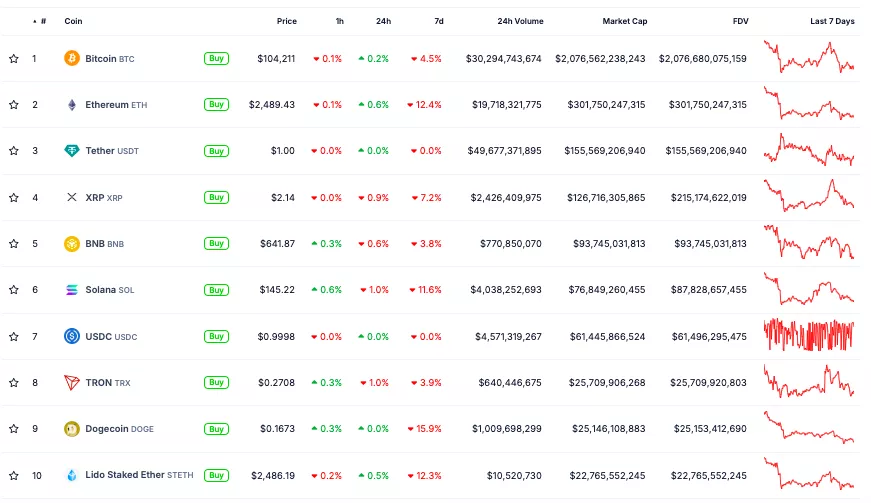Sort coins by Price column header

287,20
